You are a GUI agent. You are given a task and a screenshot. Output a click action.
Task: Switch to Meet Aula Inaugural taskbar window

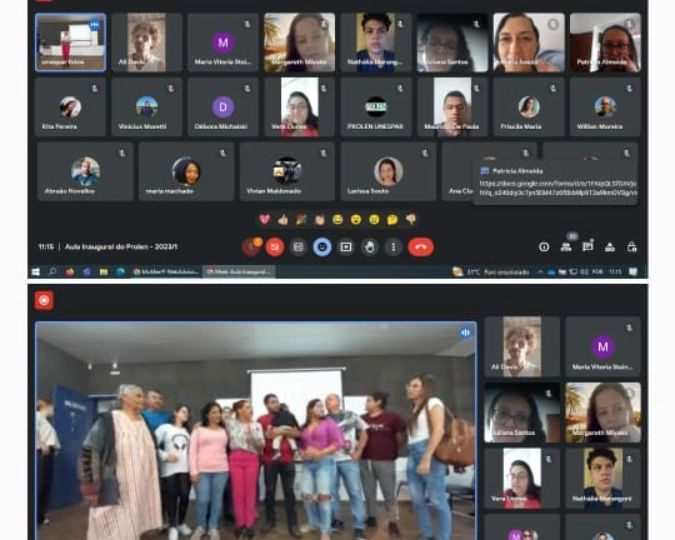238,272
